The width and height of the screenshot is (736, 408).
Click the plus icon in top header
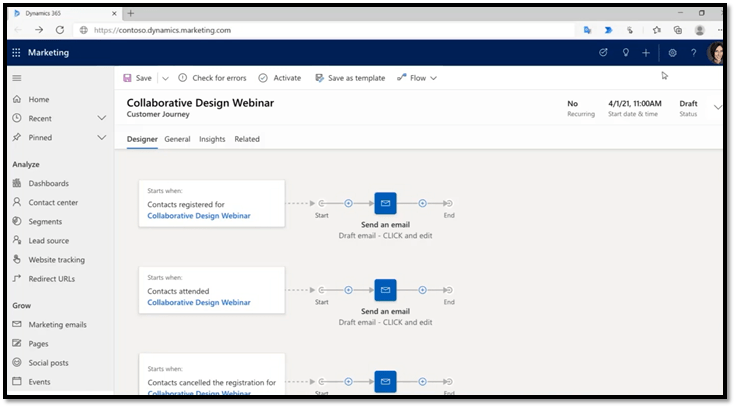tap(647, 53)
